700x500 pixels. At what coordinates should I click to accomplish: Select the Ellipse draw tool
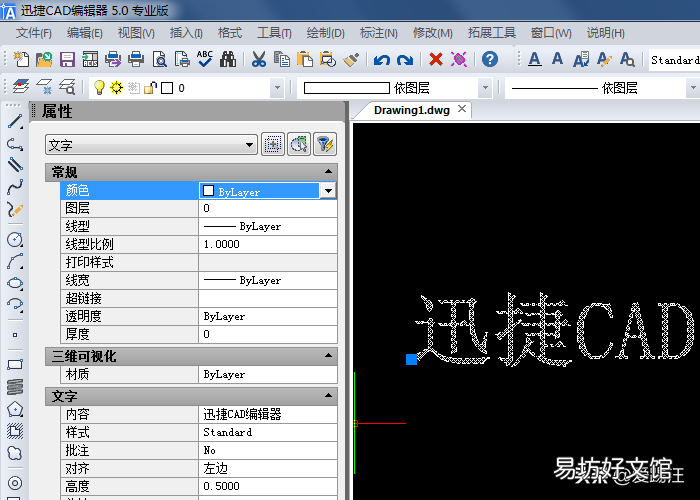click(x=15, y=283)
